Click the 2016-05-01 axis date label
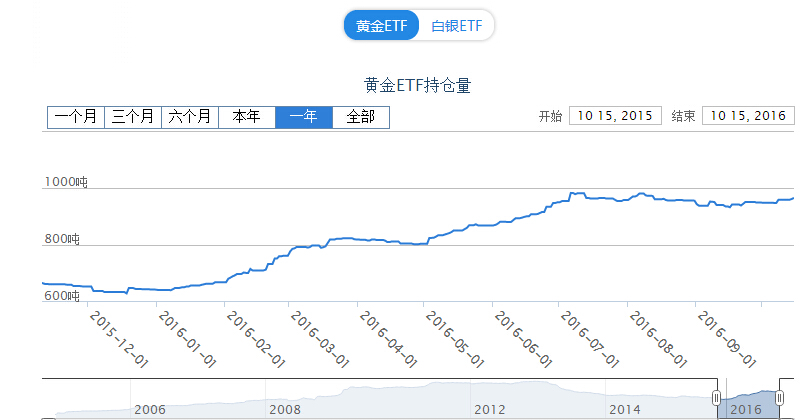The height and width of the screenshot is (420, 801). 455,340
